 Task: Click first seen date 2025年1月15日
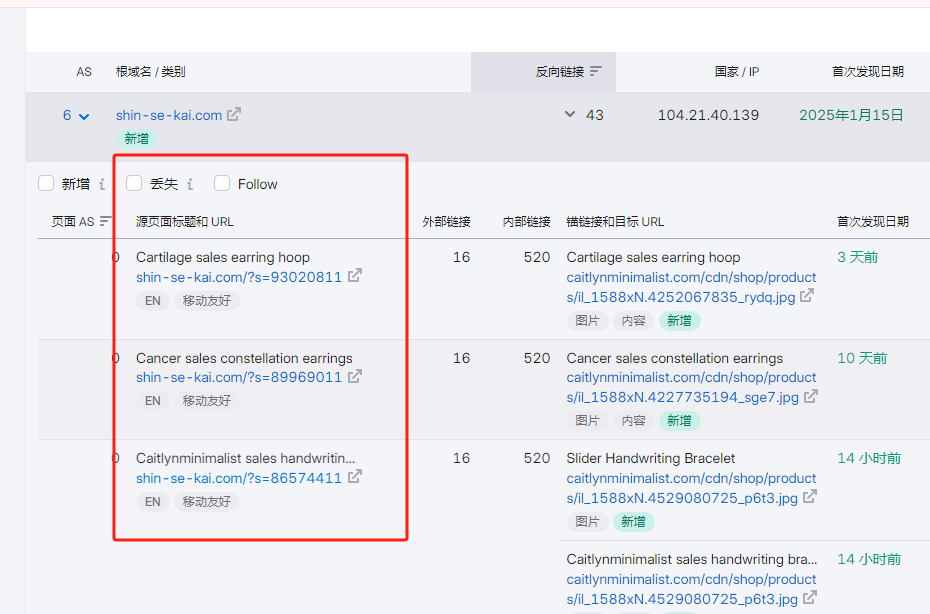[x=851, y=115]
